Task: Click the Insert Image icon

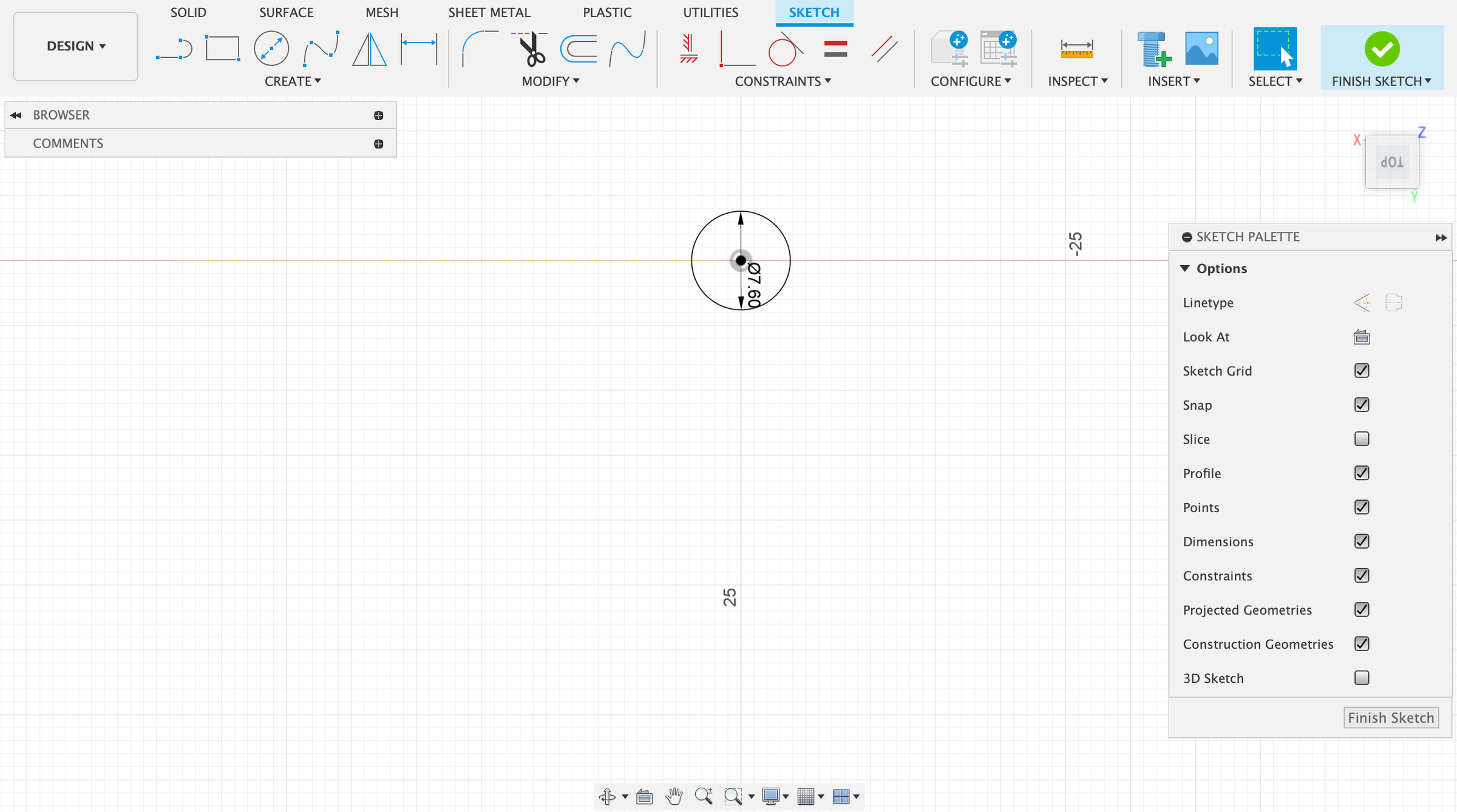Action: point(1201,49)
